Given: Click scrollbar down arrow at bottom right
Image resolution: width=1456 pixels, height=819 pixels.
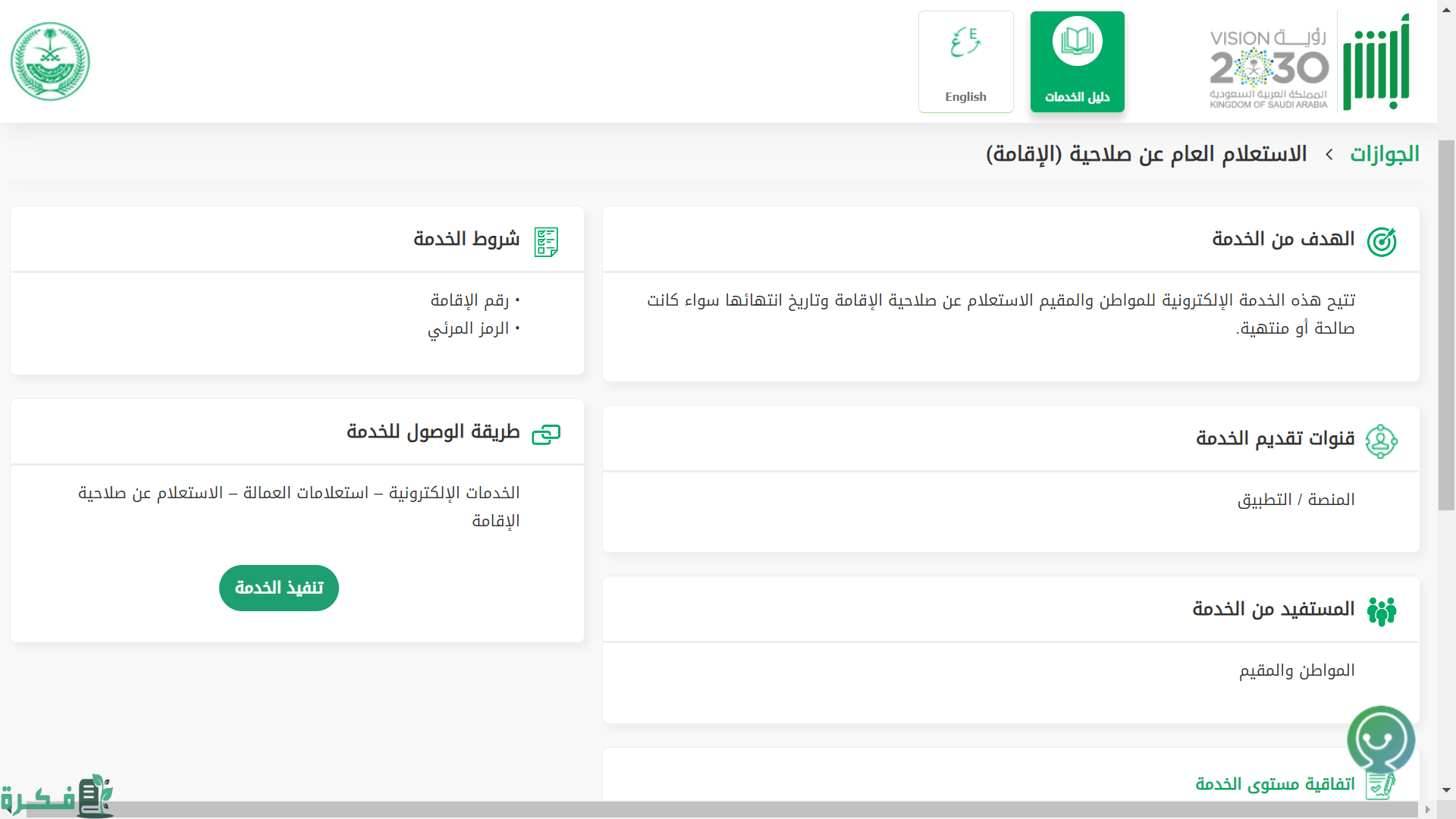Looking at the screenshot, I should pos(1446,790).
